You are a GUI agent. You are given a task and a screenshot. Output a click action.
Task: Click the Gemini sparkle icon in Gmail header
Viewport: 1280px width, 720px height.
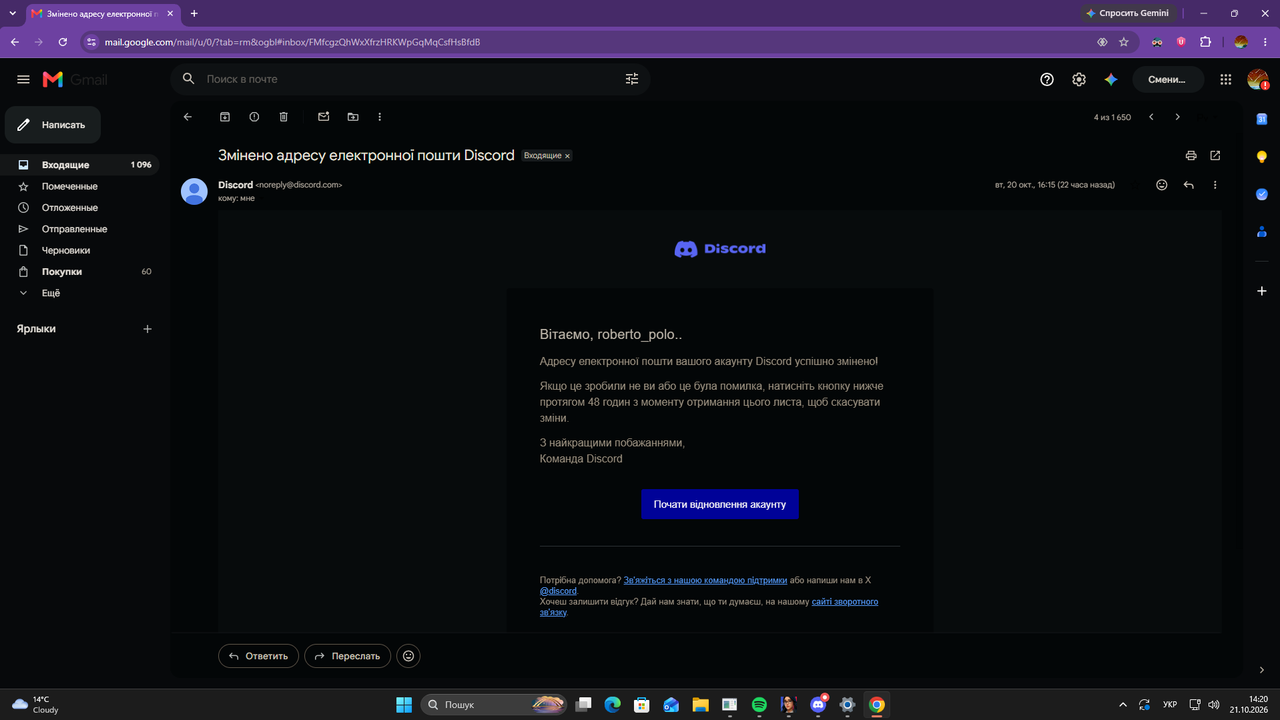pos(1110,79)
